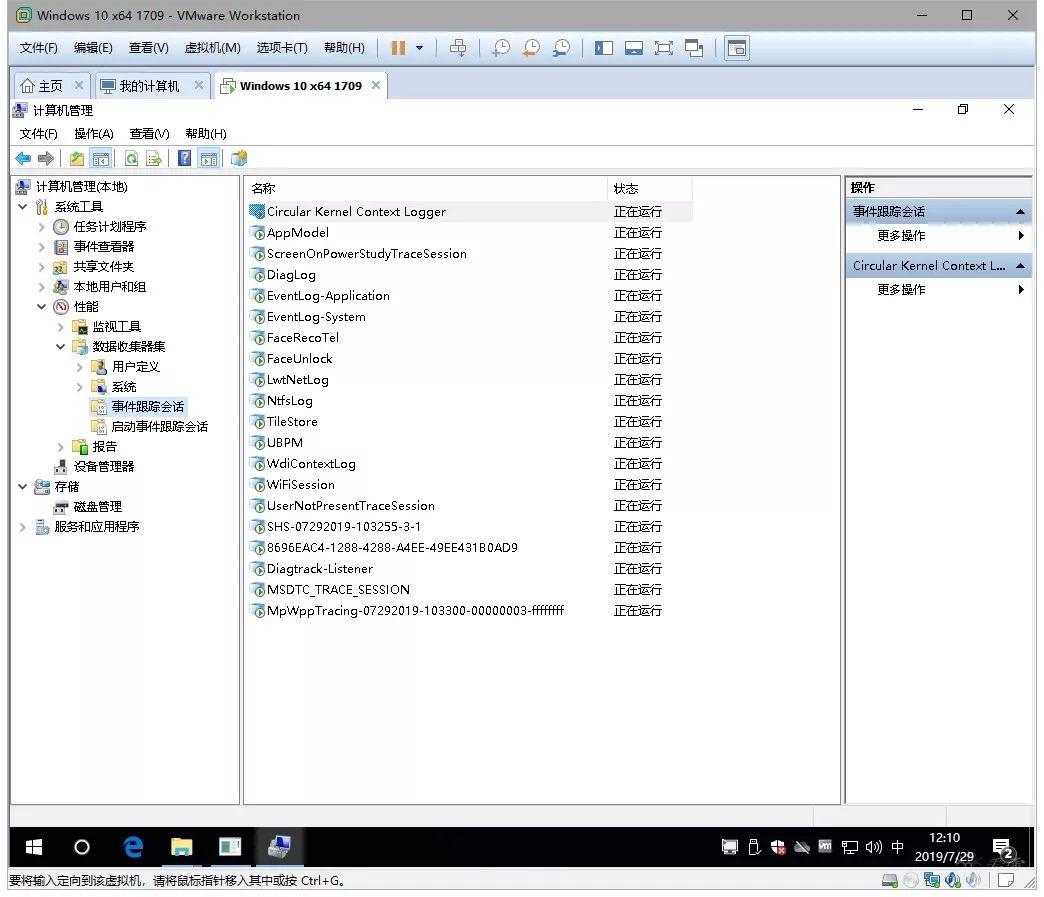Viewport: 1044px width, 897px height.
Task: Click the network status icon in the system tray
Action: click(x=850, y=847)
